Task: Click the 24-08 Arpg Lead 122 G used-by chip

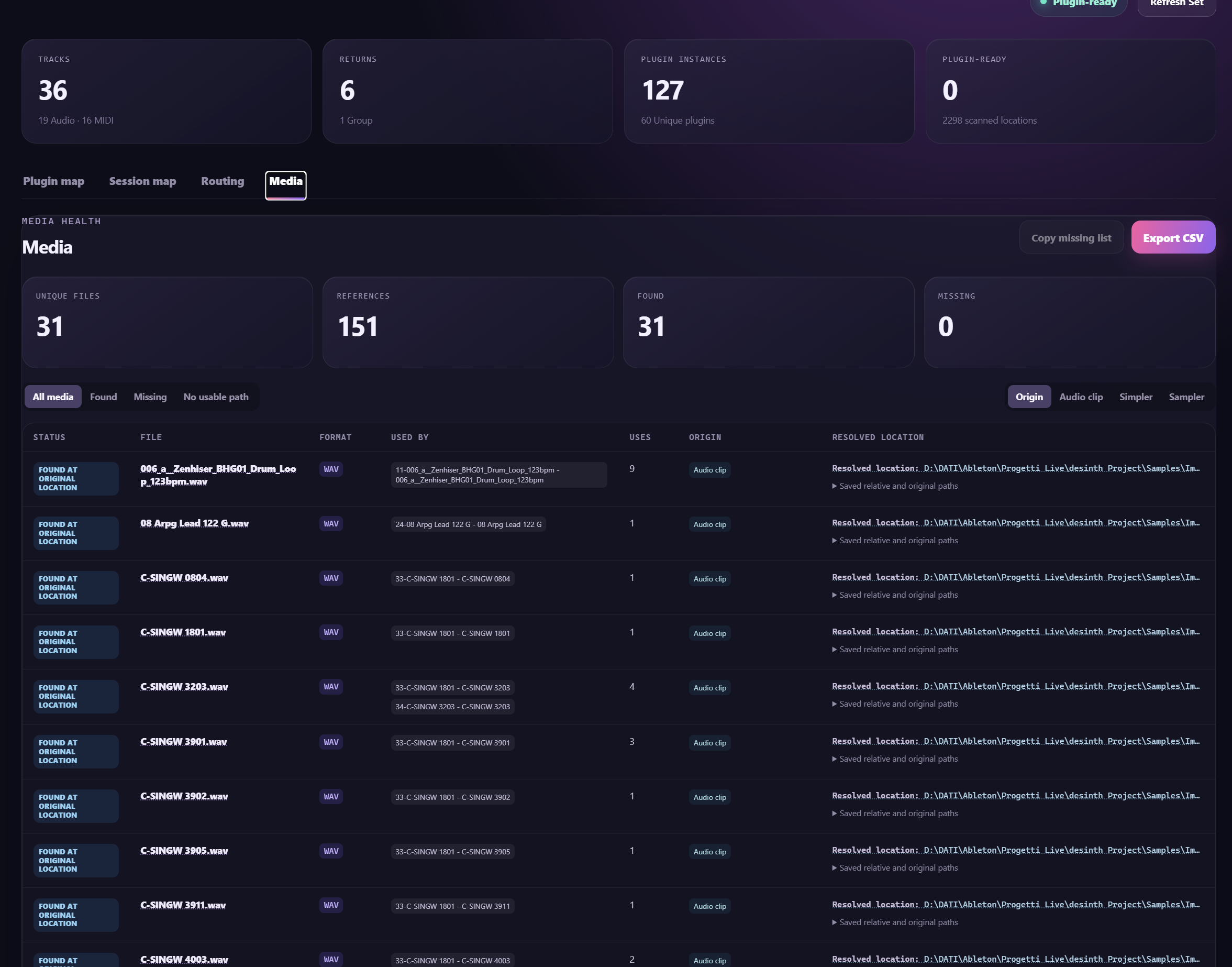Action: pos(468,524)
